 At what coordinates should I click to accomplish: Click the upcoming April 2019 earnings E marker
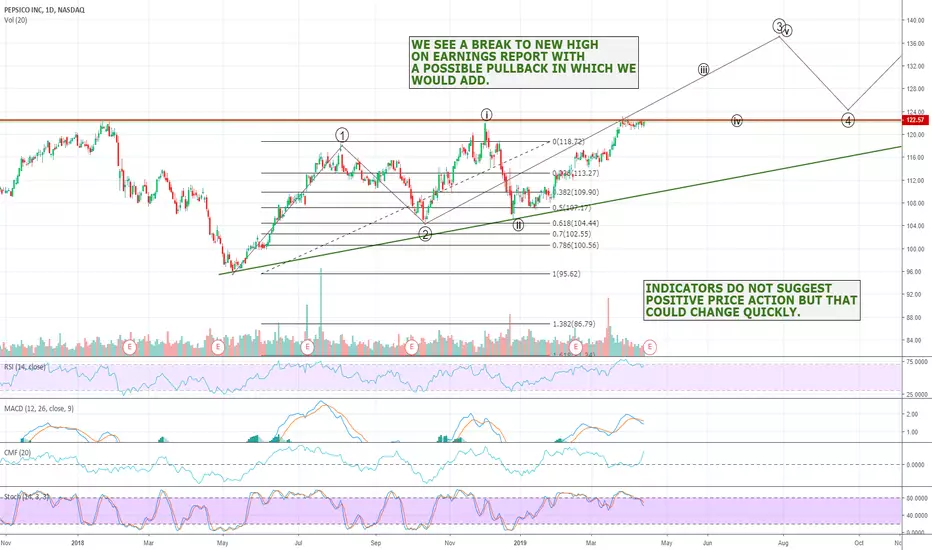pos(650,346)
